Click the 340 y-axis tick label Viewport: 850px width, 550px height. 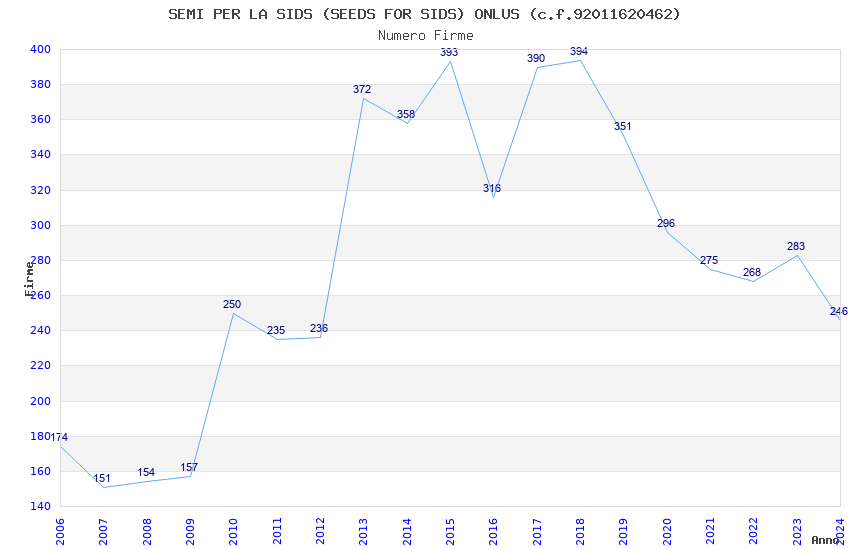click(40, 154)
